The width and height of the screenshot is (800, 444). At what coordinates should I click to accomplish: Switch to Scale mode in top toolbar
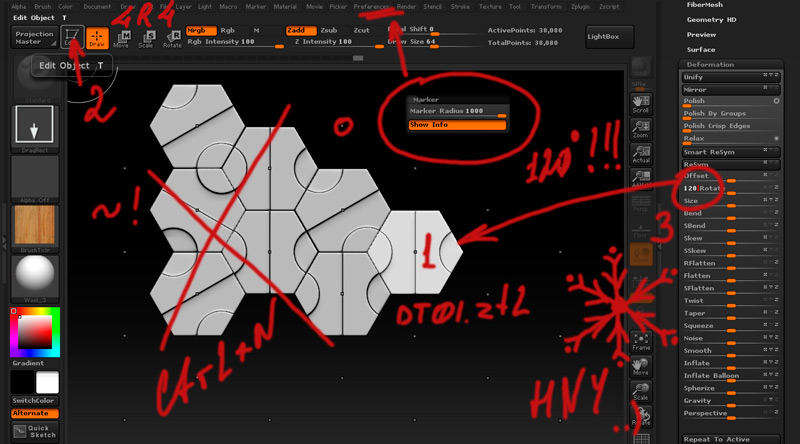pyautogui.click(x=146, y=39)
